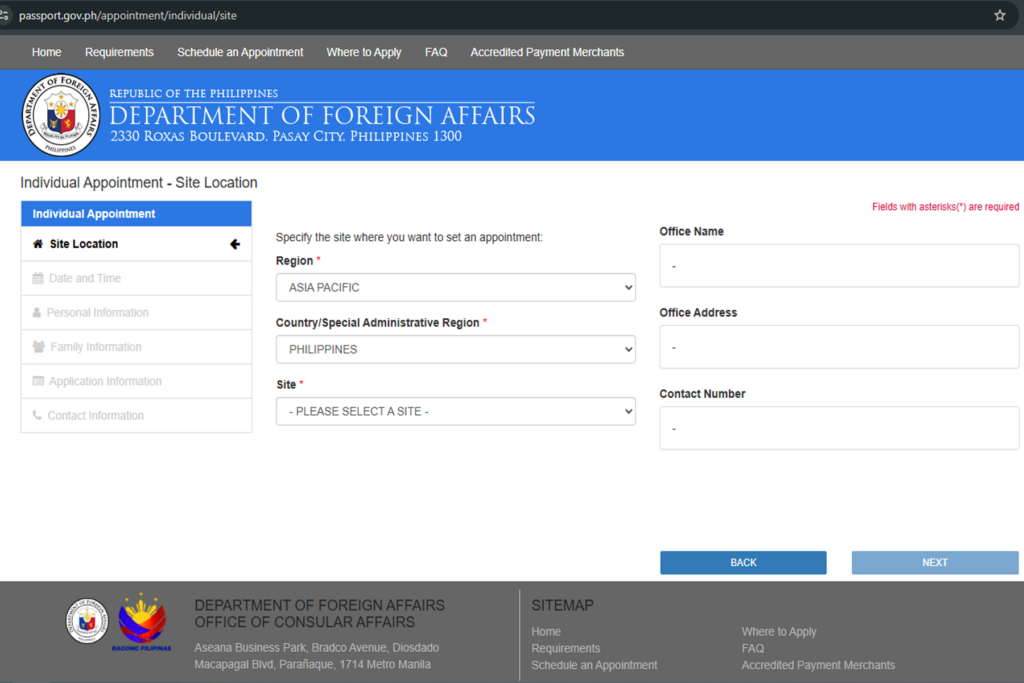Select the Date and Time step
Image resolution: width=1024 pixels, height=683 pixels.
pos(136,278)
